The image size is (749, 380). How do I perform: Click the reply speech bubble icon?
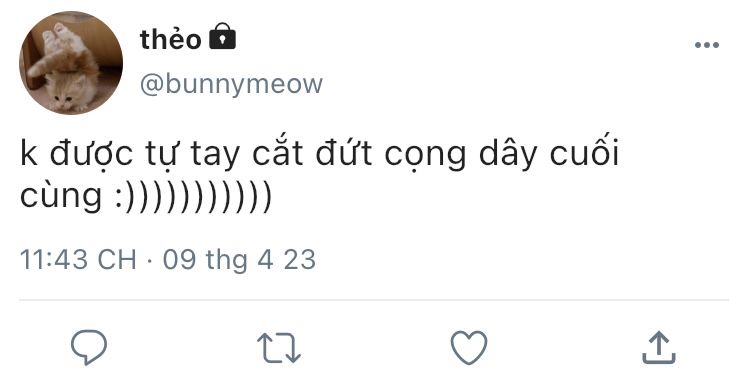(x=89, y=347)
